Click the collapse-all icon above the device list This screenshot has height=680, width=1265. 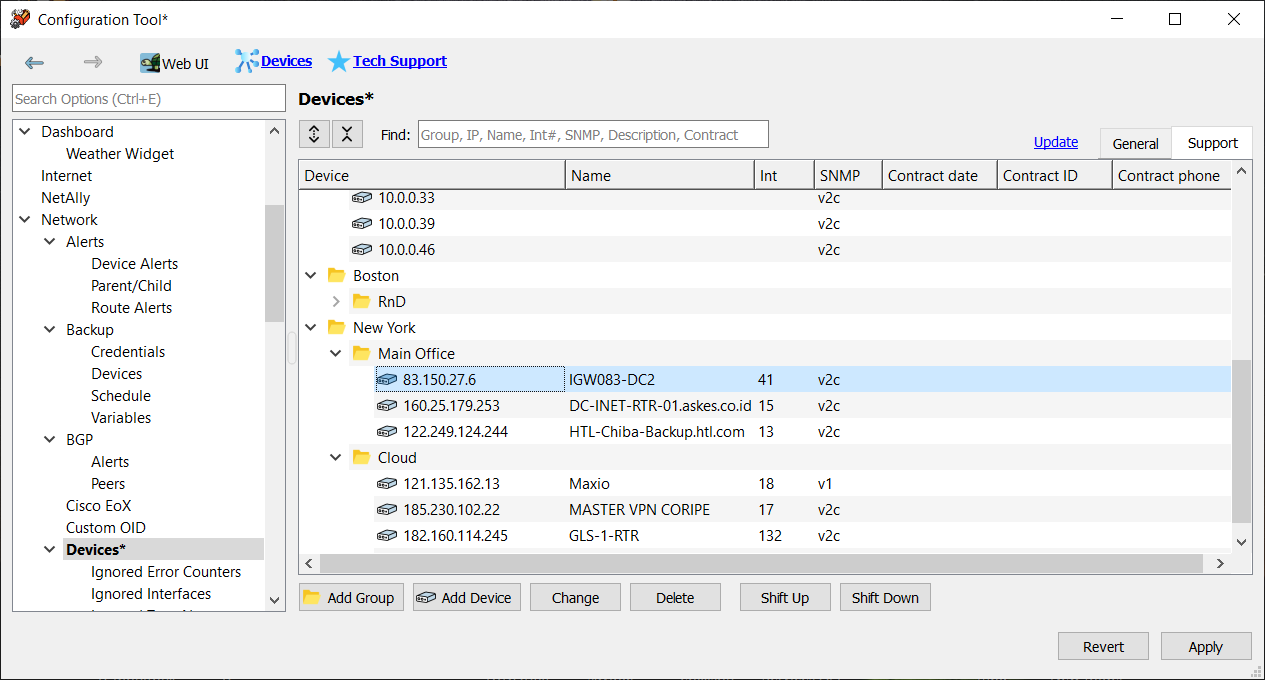click(x=346, y=133)
